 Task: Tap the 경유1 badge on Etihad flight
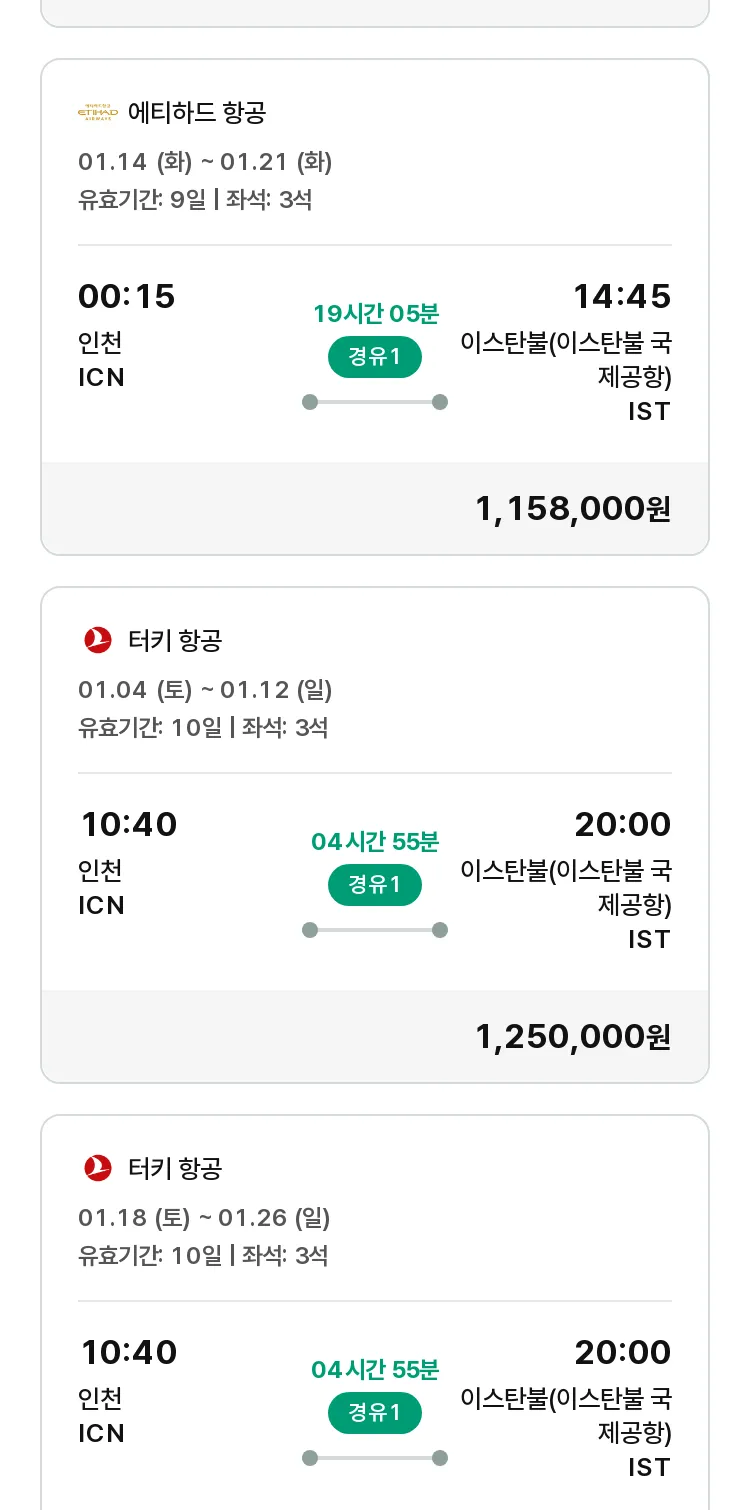pos(375,357)
